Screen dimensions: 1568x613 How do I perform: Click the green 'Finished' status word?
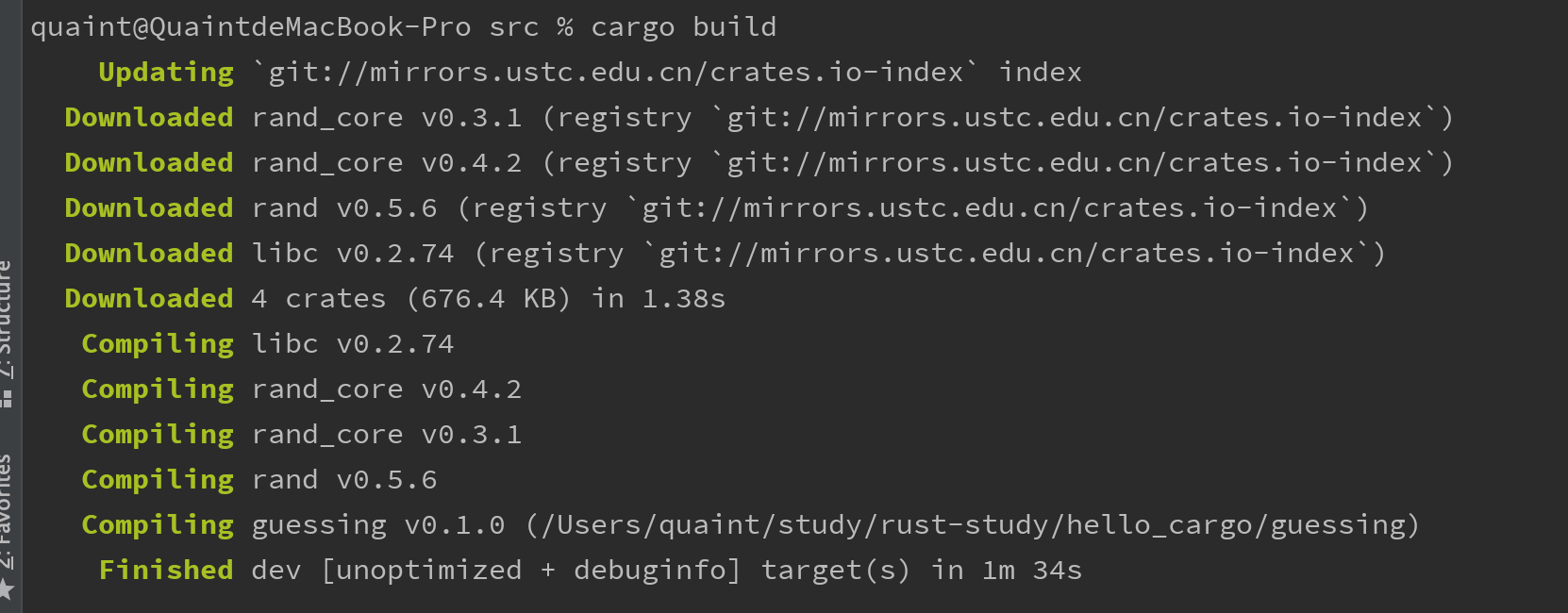coord(166,571)
